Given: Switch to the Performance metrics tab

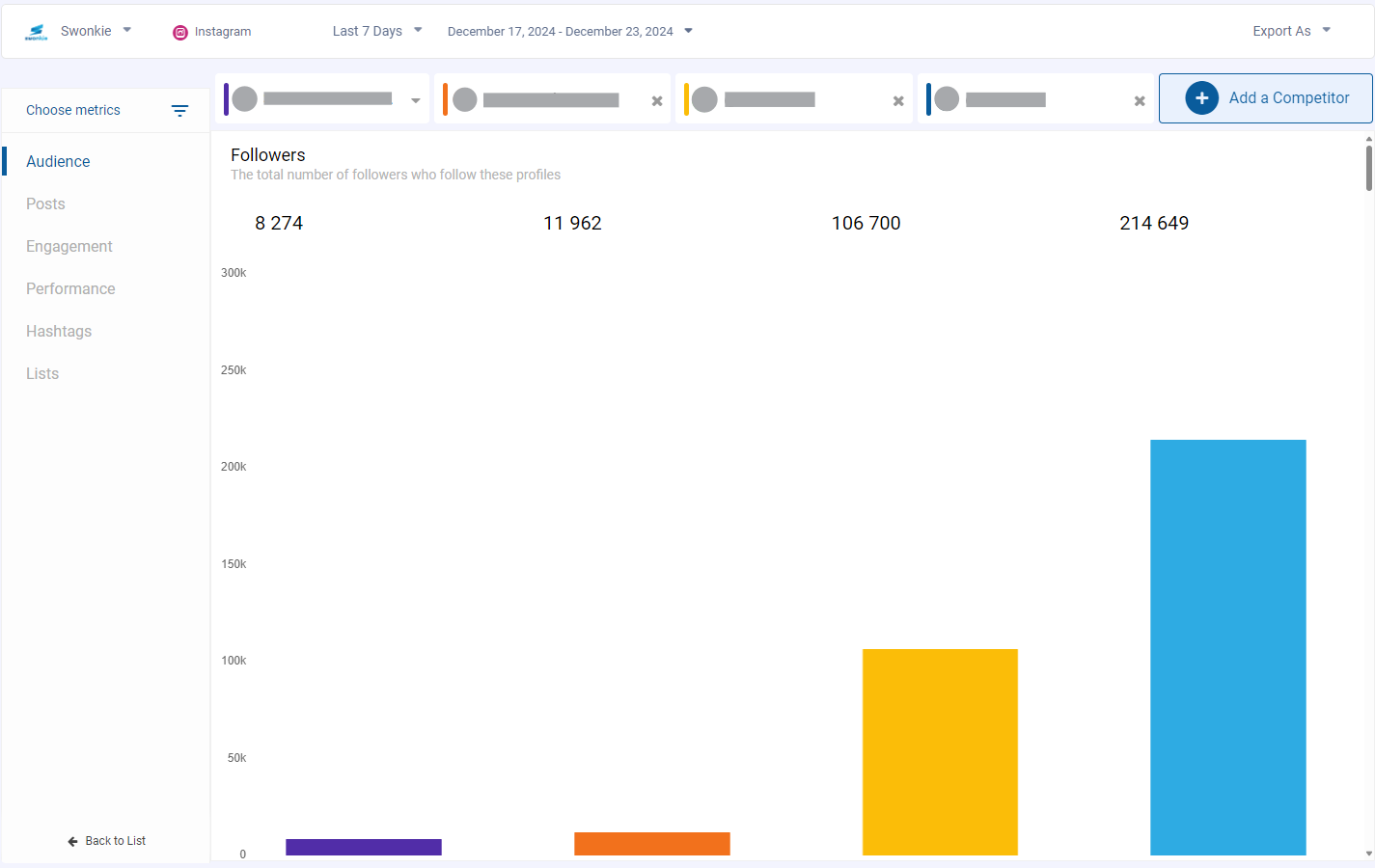Looking at the screenshot, I should point(70,288).
